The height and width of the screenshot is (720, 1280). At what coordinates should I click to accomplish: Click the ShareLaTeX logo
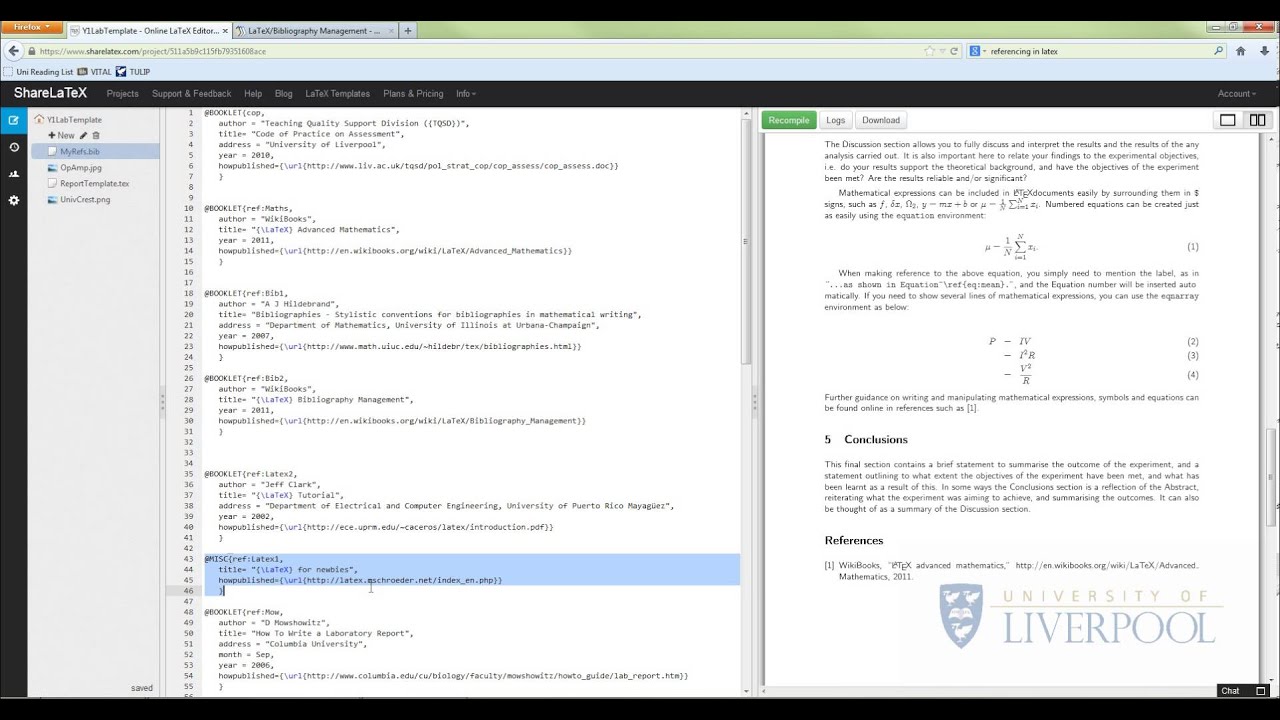(50, 93)
